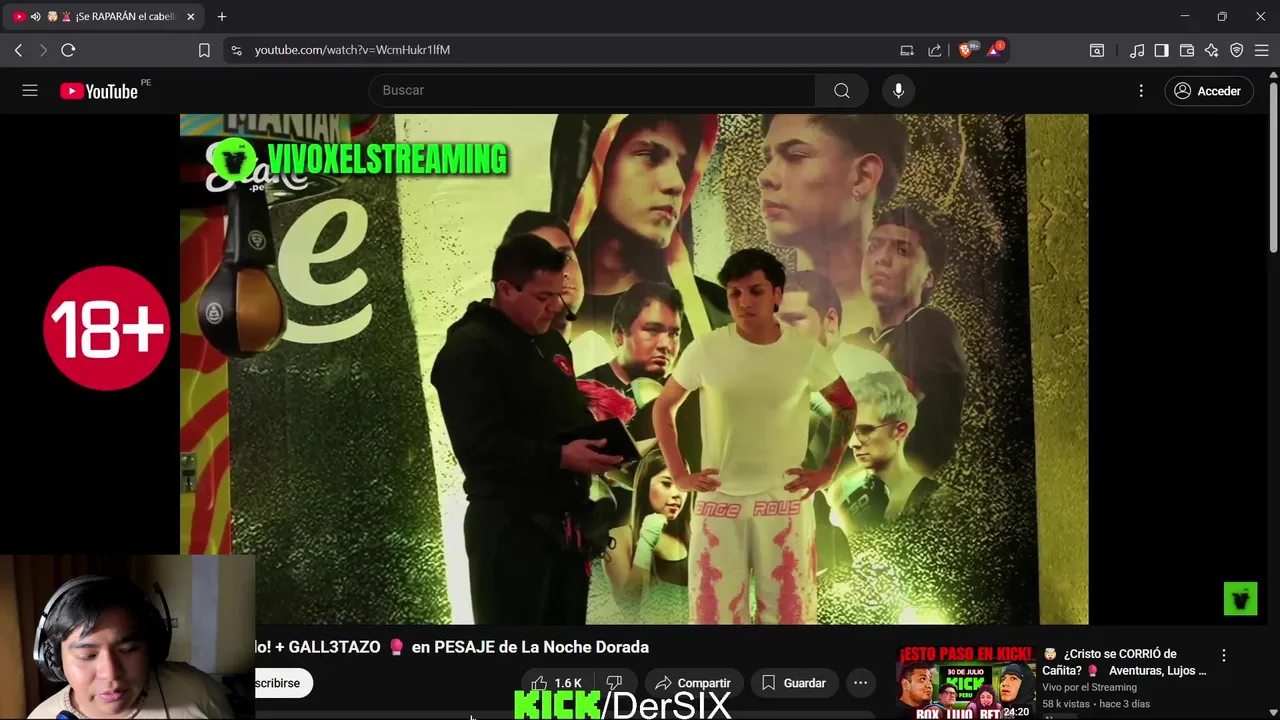Open YouTube settings three-dot menu
The width and height of the screenshot is (1280, 720).
pos(1141,91)
